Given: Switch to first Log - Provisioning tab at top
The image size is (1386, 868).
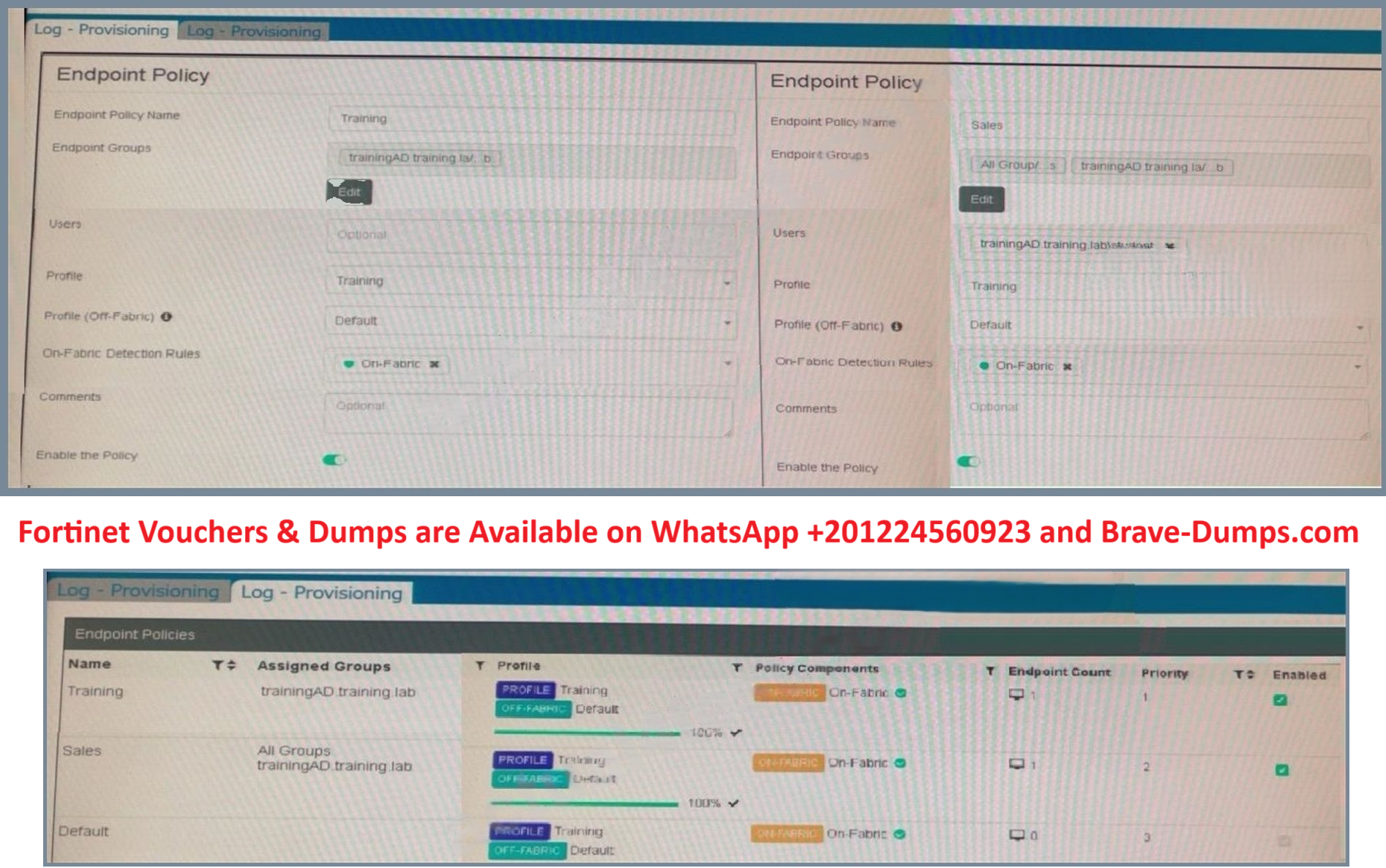Looking at the screenshot, I should (102, 30).
